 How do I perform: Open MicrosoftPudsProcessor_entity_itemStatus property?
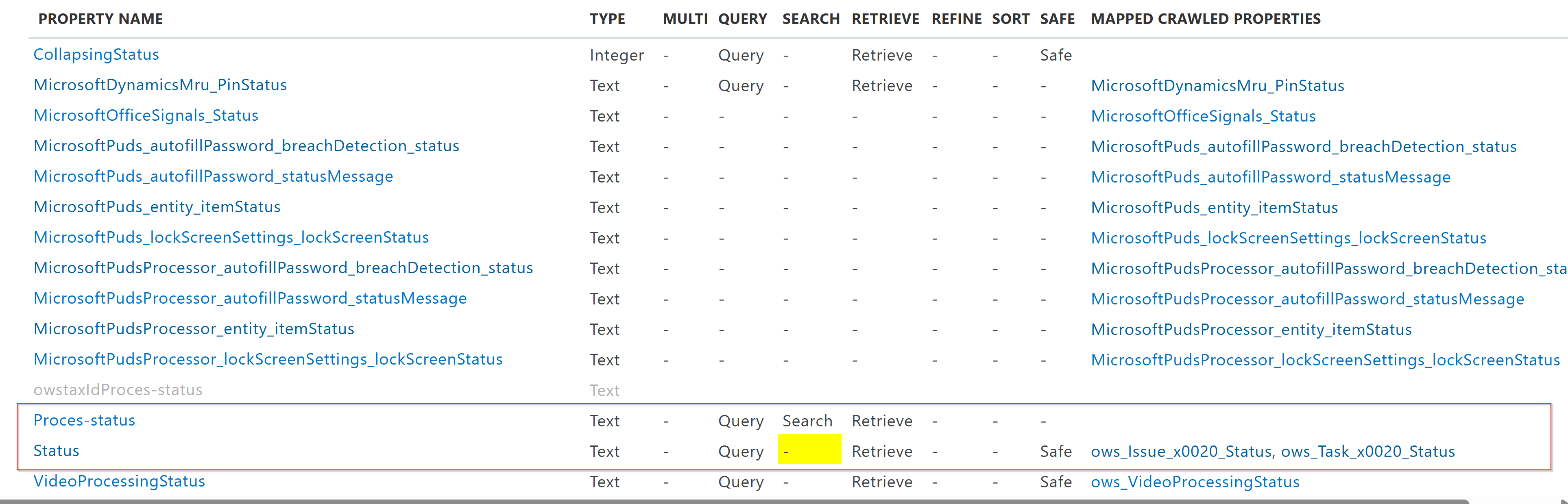pyautogui.click(x=194, y=329)
